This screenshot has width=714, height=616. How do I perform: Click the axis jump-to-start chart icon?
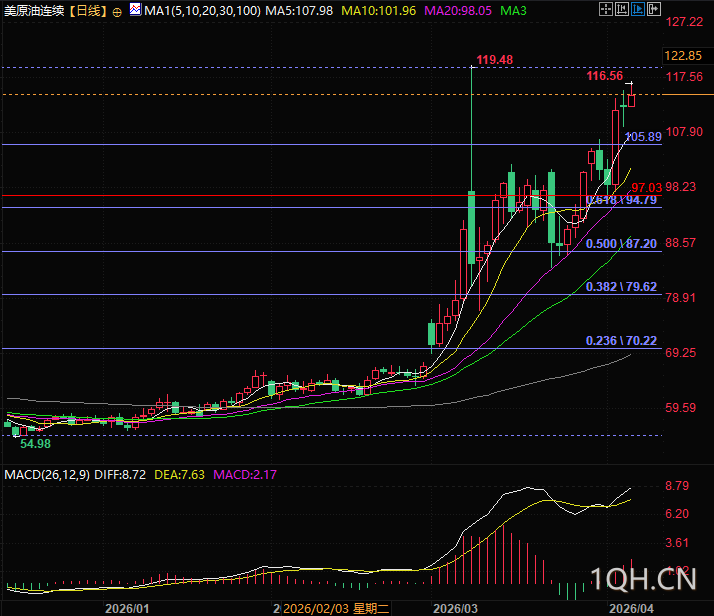click(622, 9)
